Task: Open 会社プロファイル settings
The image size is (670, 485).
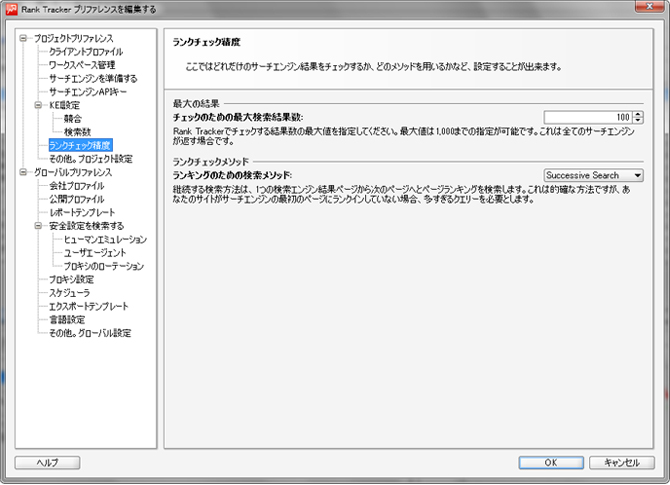Action: (76, 185)
